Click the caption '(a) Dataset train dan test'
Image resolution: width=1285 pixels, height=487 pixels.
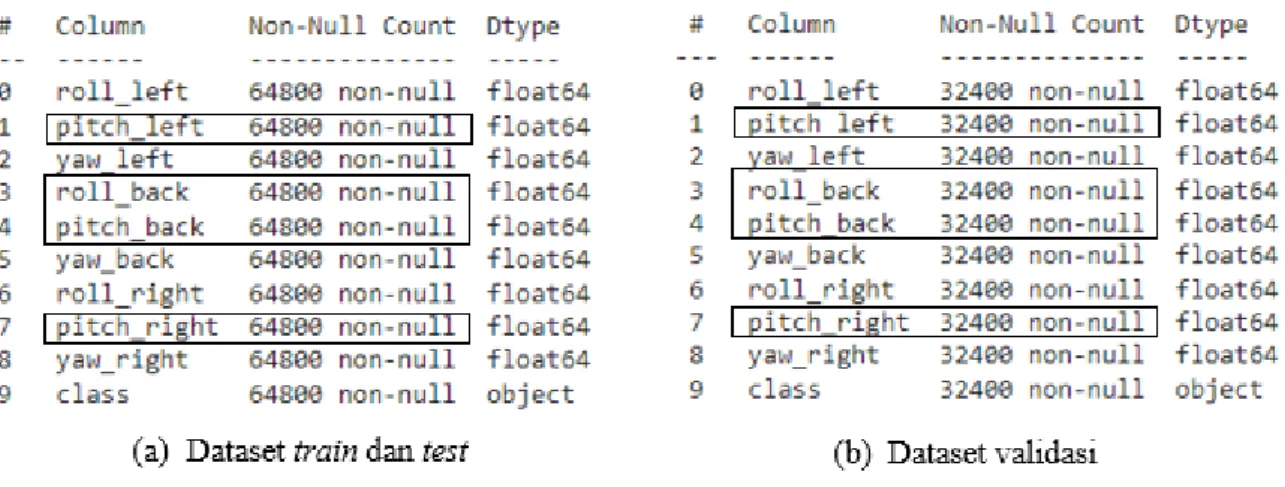pos(302,452)
